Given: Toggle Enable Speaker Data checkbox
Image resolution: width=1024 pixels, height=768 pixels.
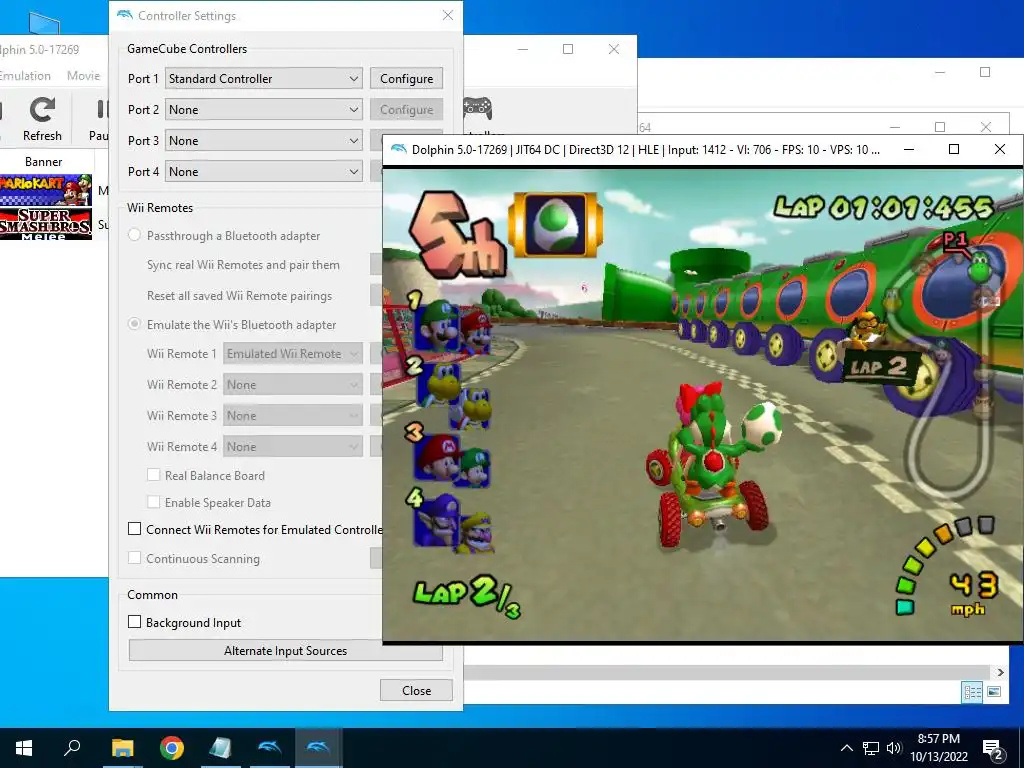Looking at the screenshot, I should (x=153, y=502).
